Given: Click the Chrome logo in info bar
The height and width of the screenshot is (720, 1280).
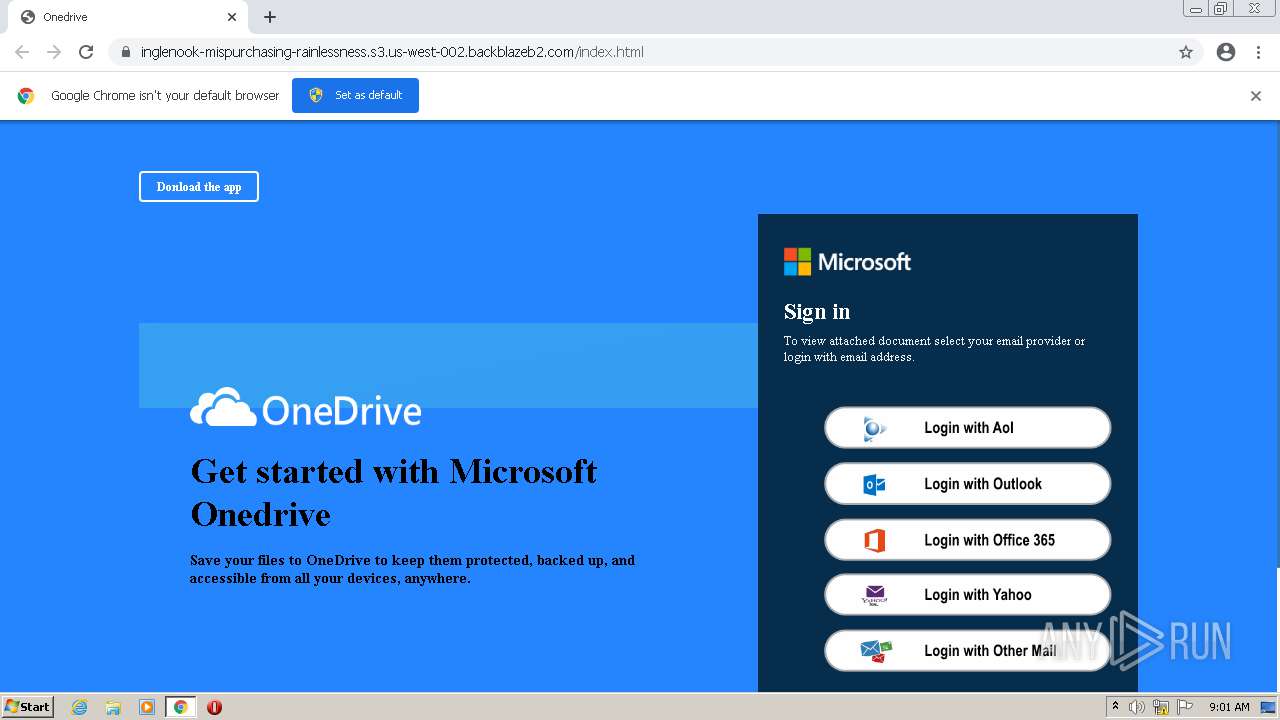Looking at the screenshot, I should coord(26,96).
